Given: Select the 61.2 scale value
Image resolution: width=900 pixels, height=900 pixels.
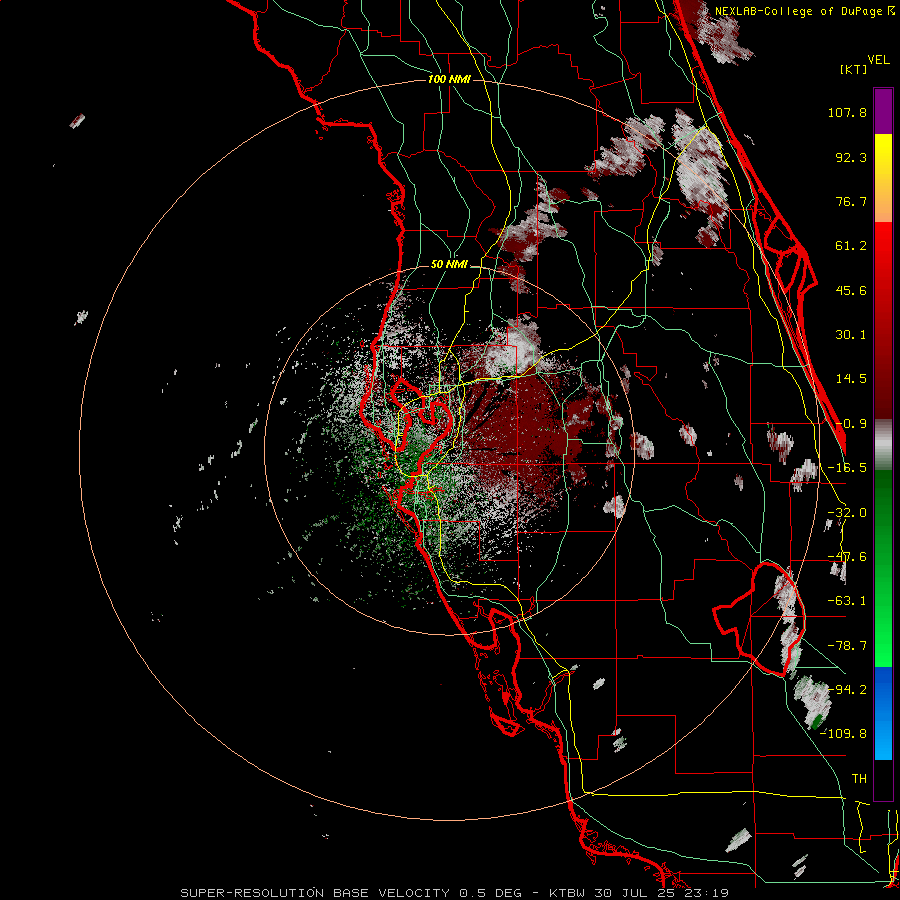Looking at the screenshot, I should click(x=851, y=246).
